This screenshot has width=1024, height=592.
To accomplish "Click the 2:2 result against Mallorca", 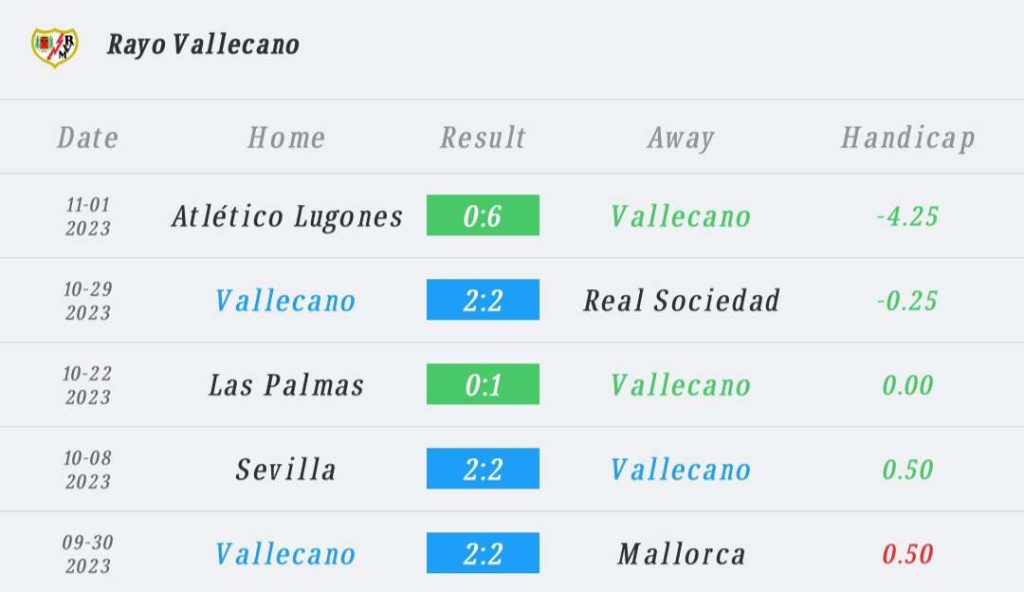I will tap(483, 553).
